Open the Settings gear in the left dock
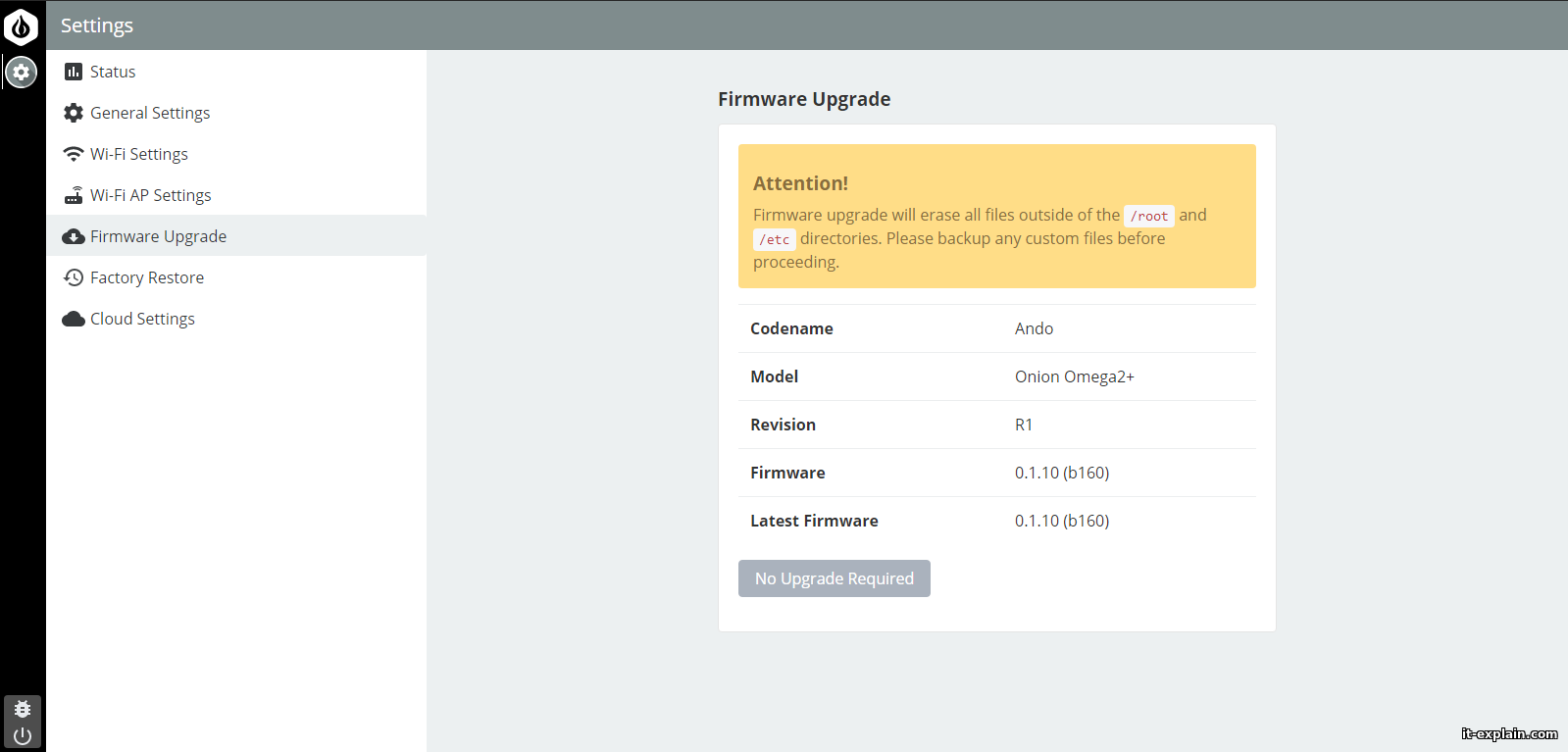This screenshot has height=752, width=1568. click(x=22, y=72)
